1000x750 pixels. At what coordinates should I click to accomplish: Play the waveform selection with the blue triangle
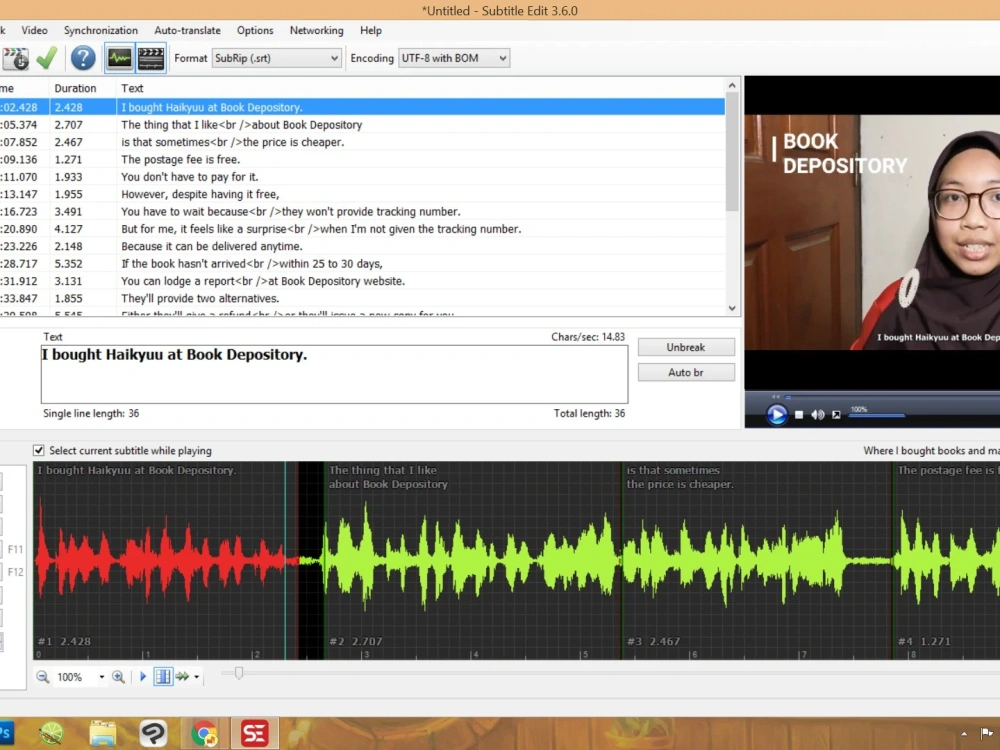tap(143, 677)
